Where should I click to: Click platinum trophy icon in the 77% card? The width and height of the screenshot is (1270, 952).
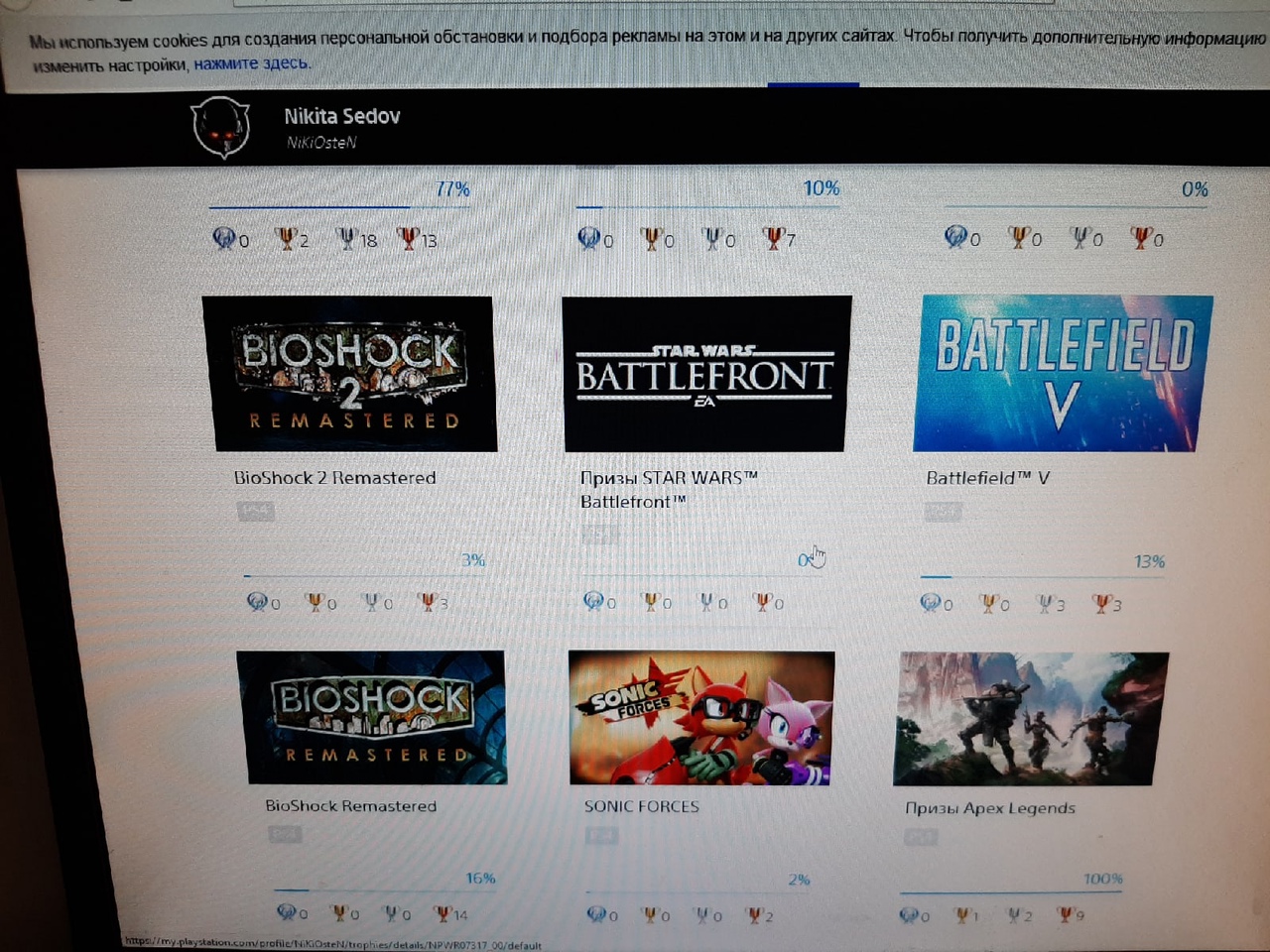point(224,238)
